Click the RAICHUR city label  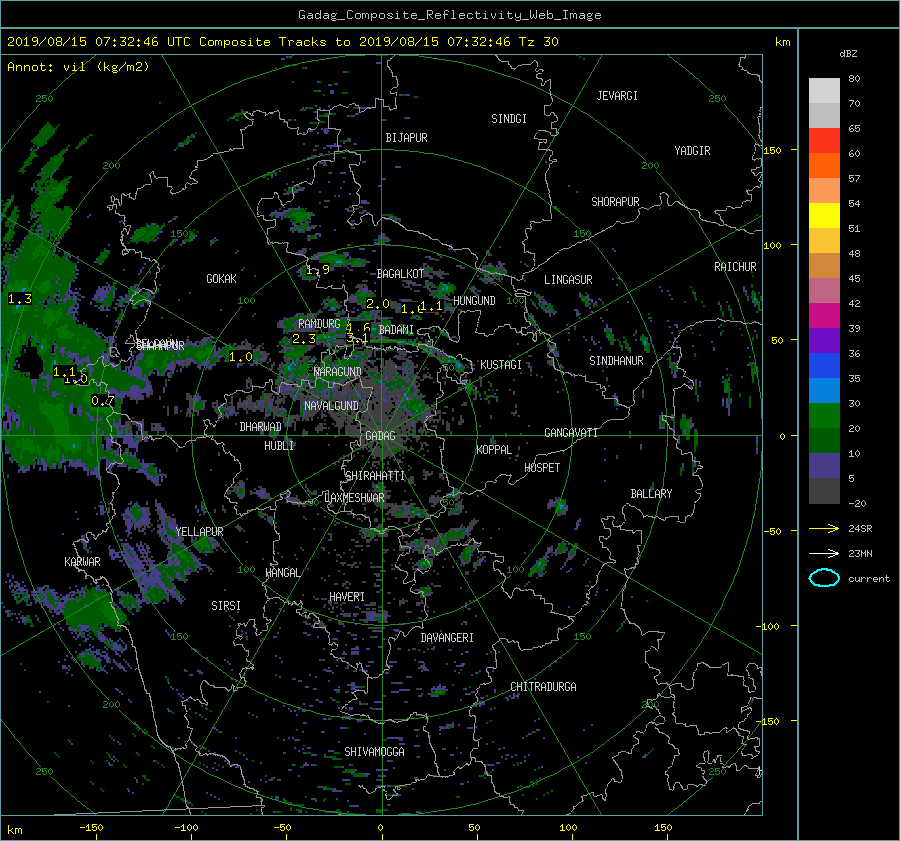click(x=735, y=267)
